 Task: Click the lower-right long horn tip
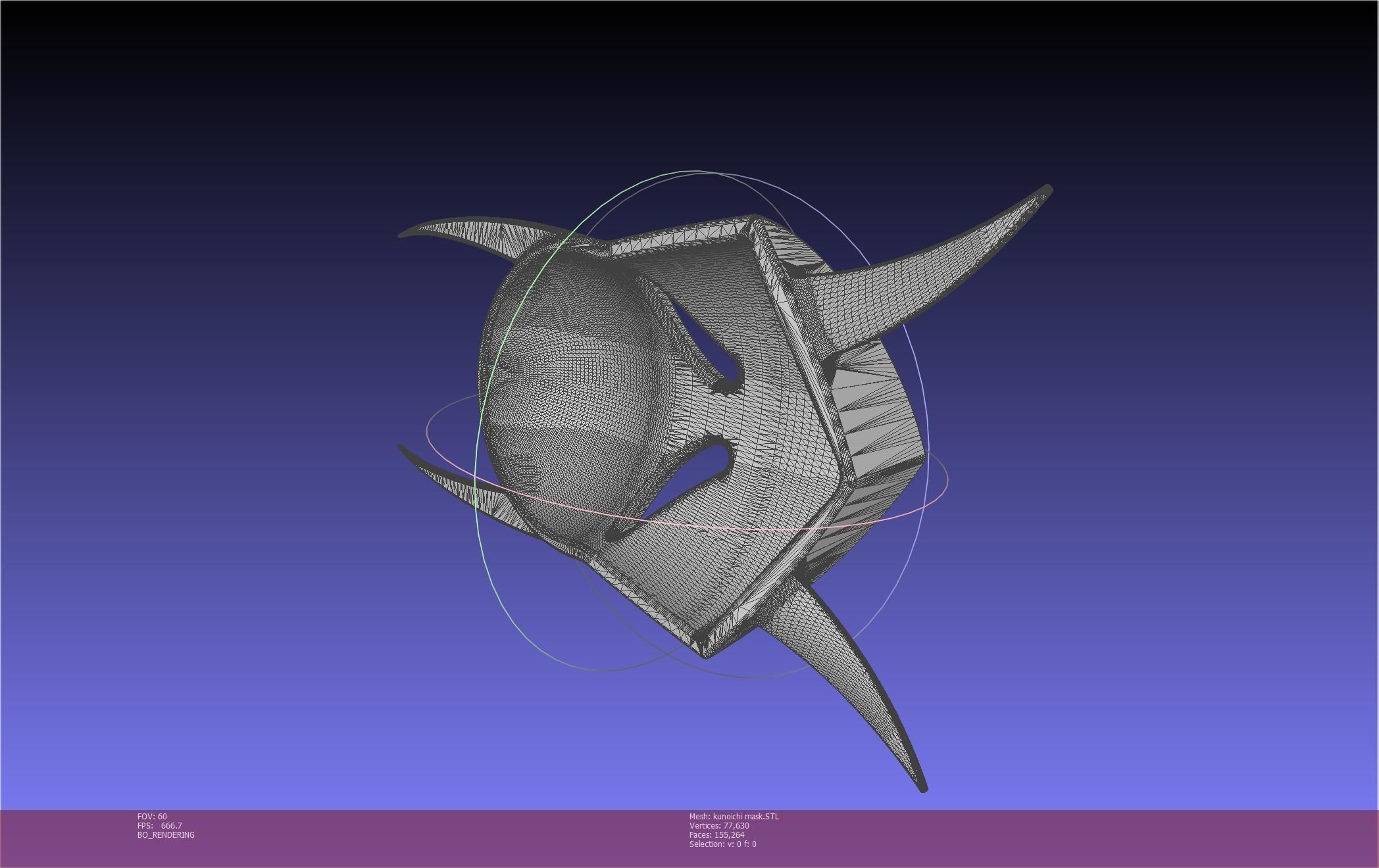[921, 786]
